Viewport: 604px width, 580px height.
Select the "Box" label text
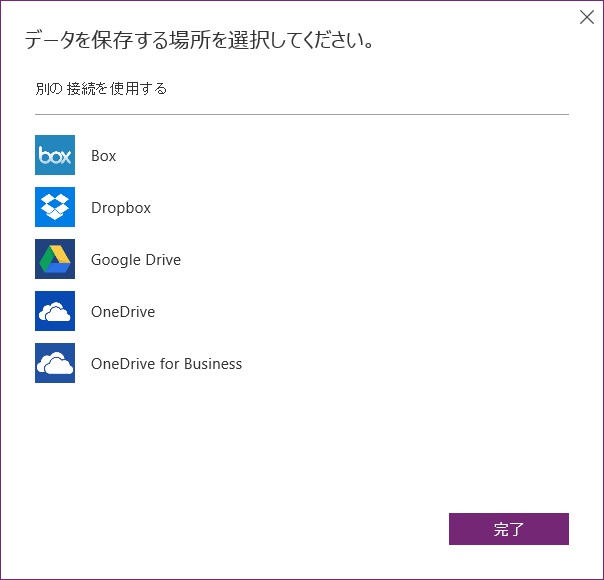[x=103, y=156]
